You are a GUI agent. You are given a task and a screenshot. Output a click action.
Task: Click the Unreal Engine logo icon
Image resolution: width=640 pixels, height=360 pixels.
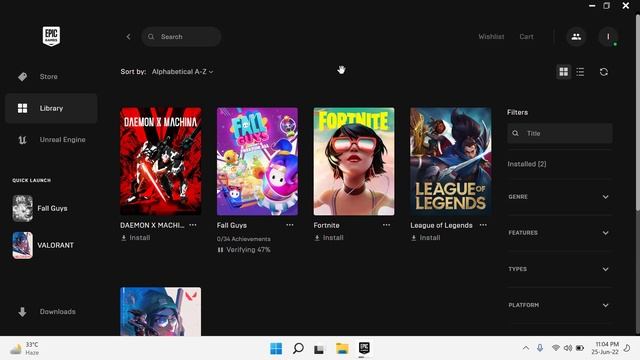pyautogui.click(x=22, y=140)
